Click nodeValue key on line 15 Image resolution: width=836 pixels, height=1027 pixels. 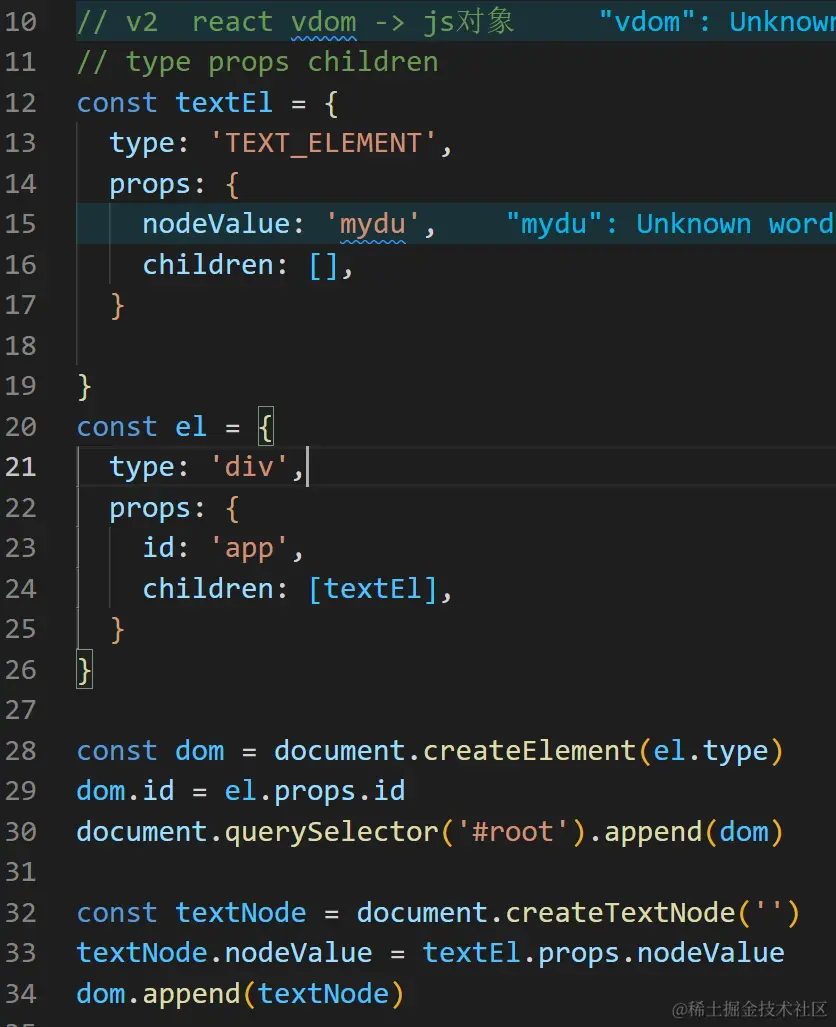(216, 224)
